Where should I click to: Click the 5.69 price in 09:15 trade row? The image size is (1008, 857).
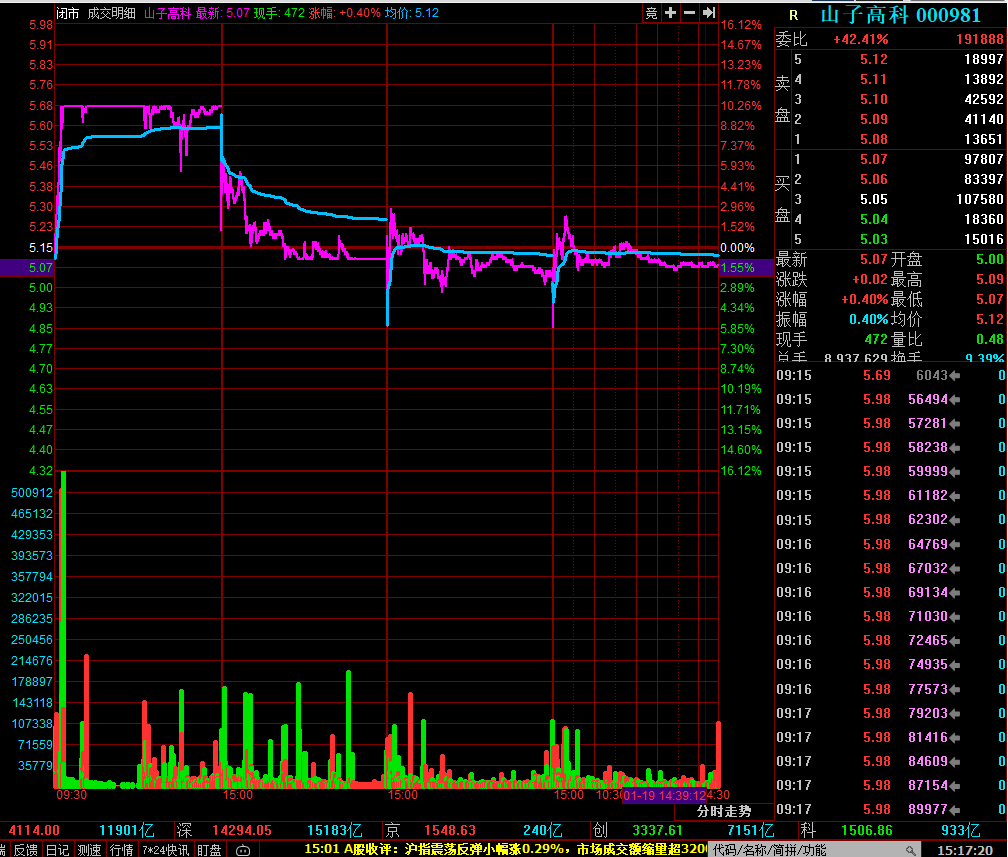[877, 375]
